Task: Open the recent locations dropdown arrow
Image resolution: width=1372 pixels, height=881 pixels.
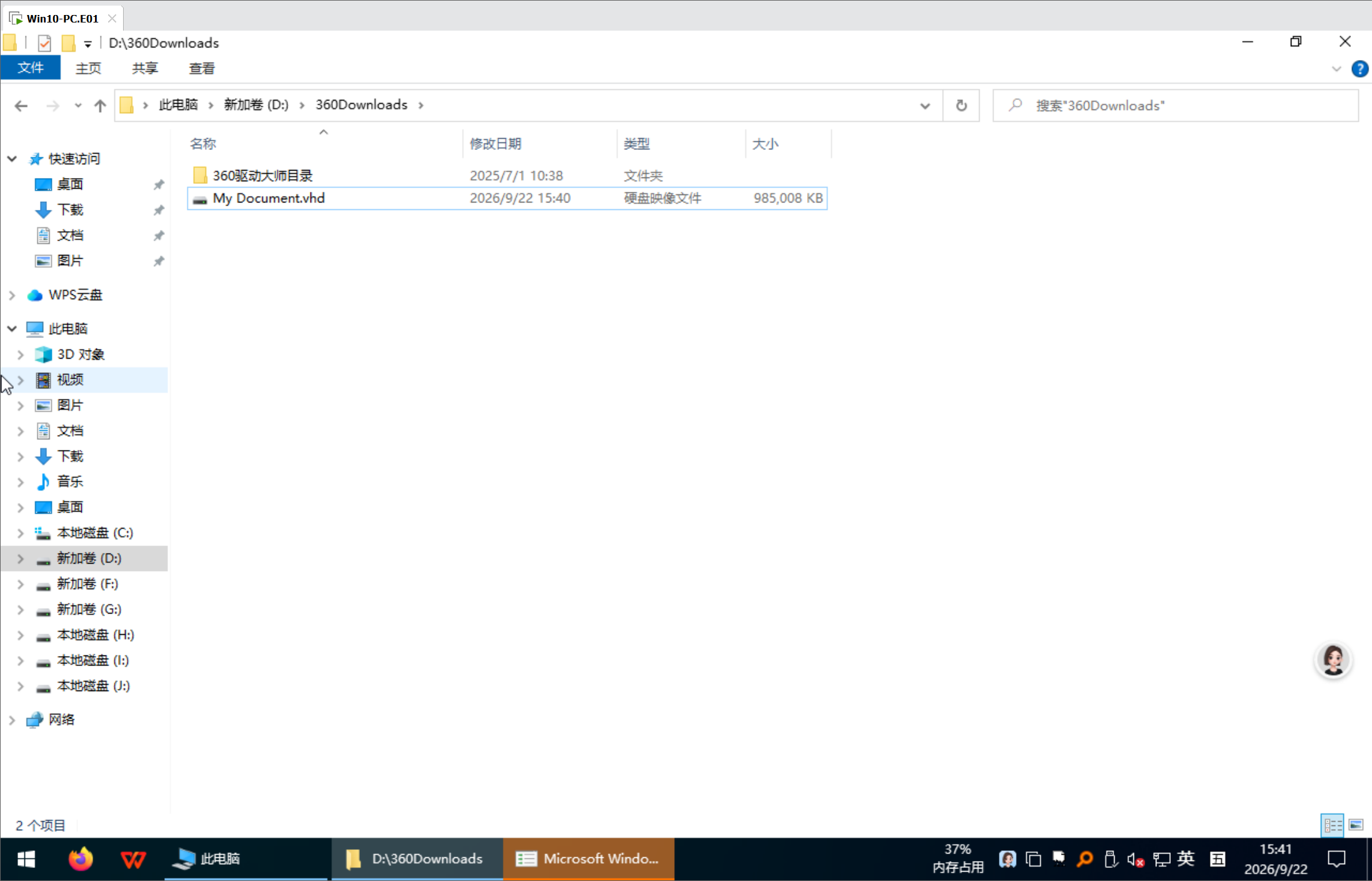Action: pyautogui.click(x=77, y=106)
